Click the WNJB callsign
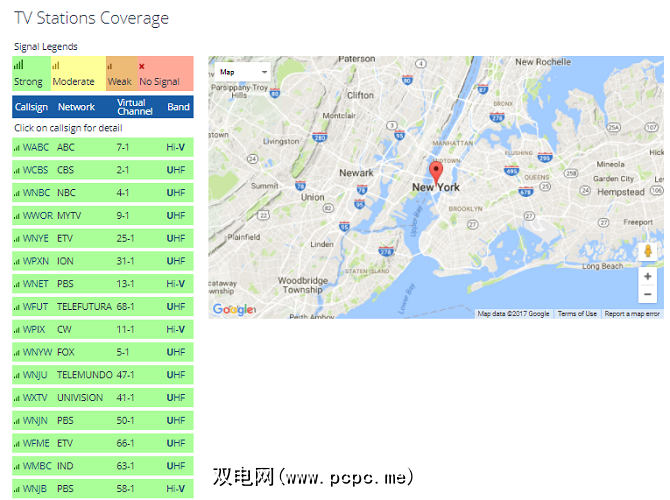Screen dimensions: 670x500 (x=35, y=488)
